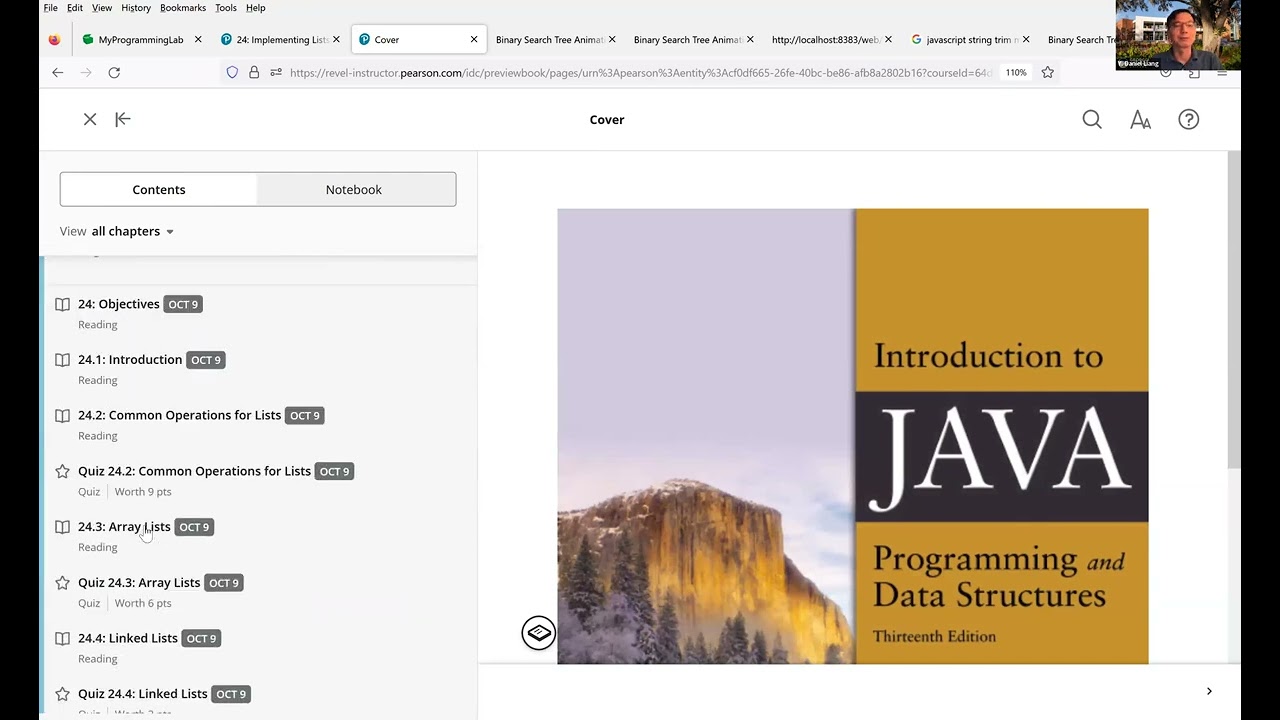Close the localhost:8383 tab
The image size is (1280, 720).
coord(888,40)
